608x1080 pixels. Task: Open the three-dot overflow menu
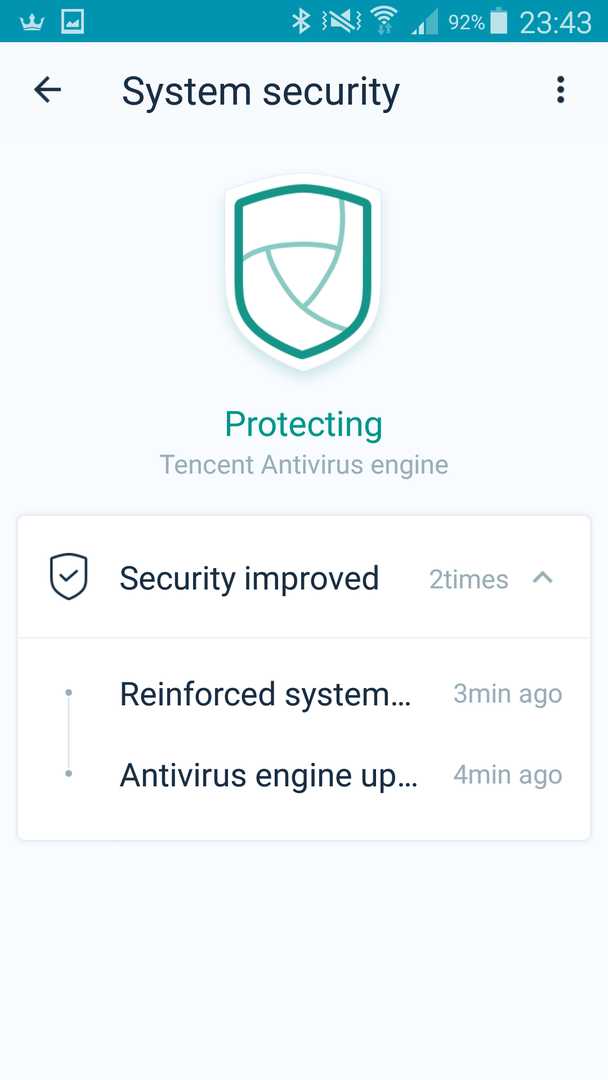pos(560,90)
